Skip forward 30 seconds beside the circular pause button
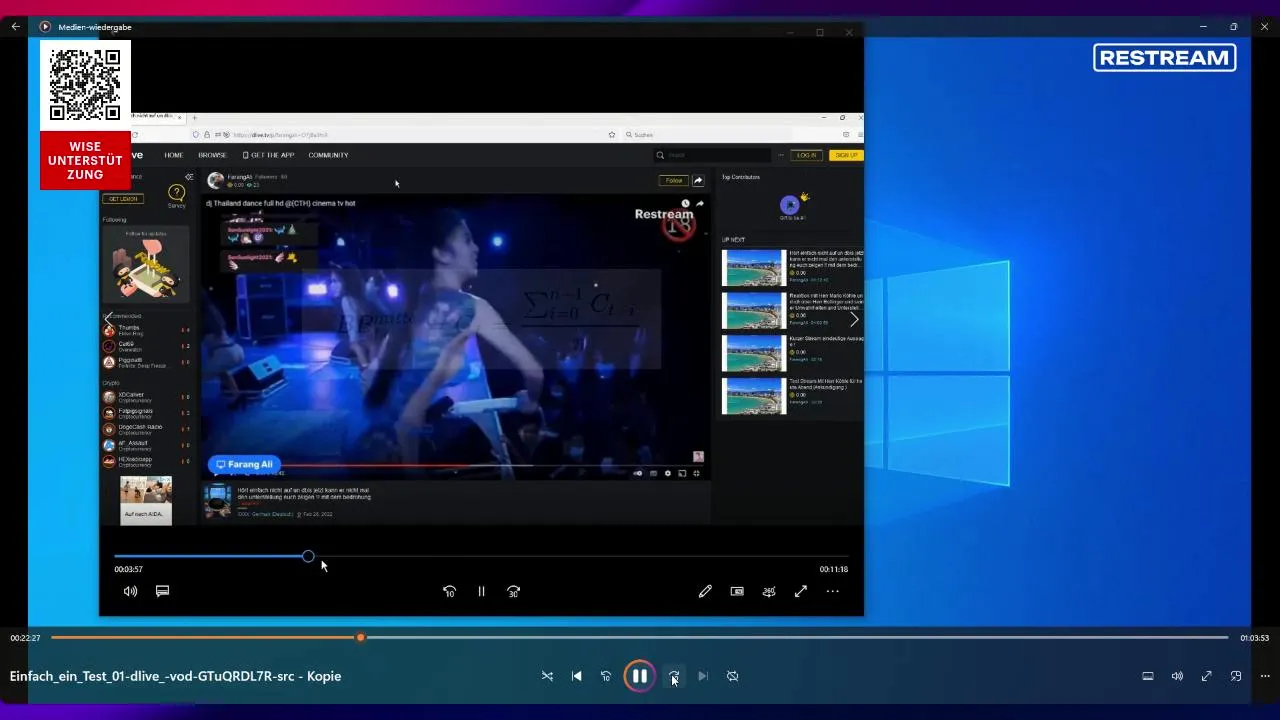 [674, 676]
